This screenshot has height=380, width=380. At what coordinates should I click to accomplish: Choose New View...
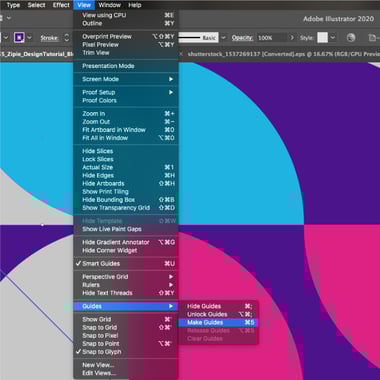point(126,365)
